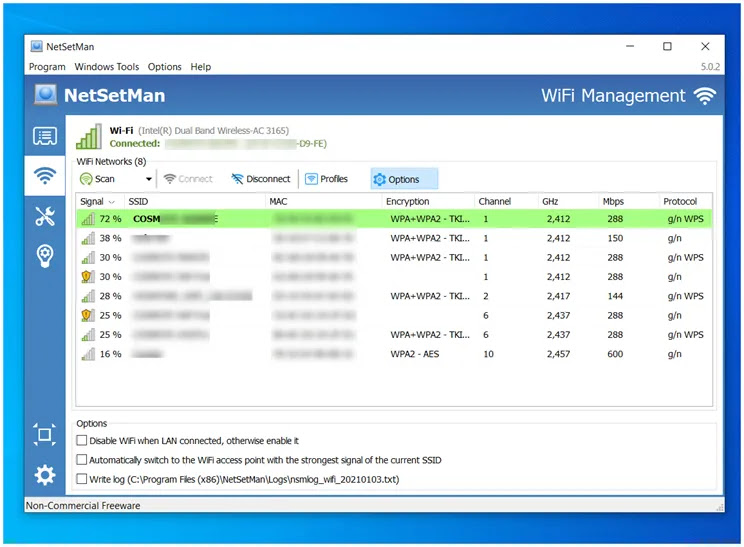Image resolution: width=744 pixels, height=547 pixels.
Task: Click the 150 Mbps value
Action: click(615, 238)
